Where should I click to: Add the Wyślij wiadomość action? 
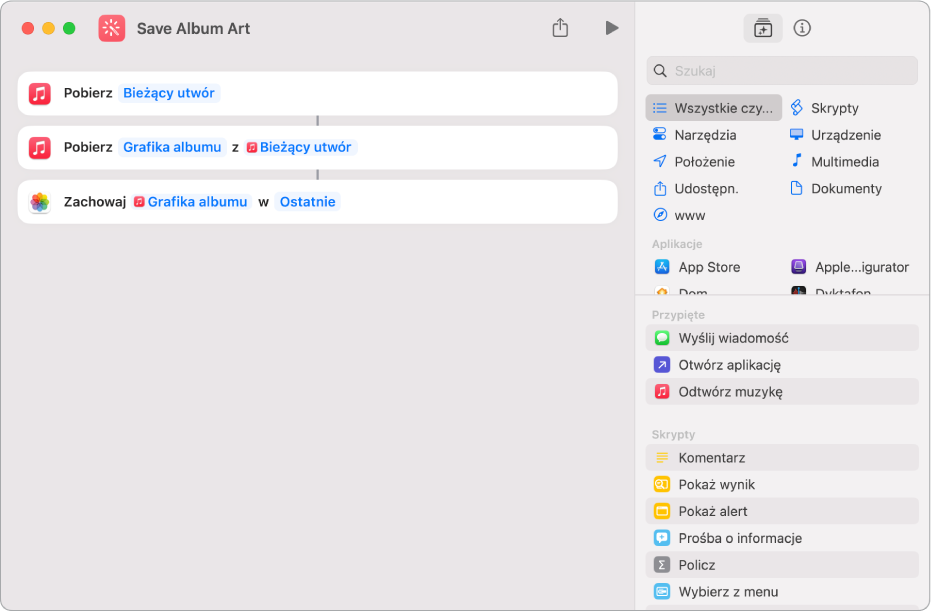pyautogui.click(x=782, y=338)
